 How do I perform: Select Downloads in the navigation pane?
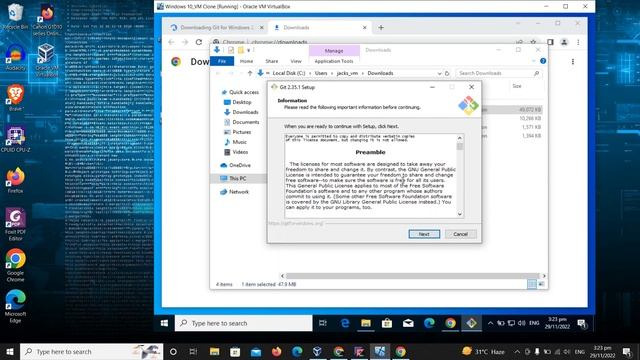(245, 112)
